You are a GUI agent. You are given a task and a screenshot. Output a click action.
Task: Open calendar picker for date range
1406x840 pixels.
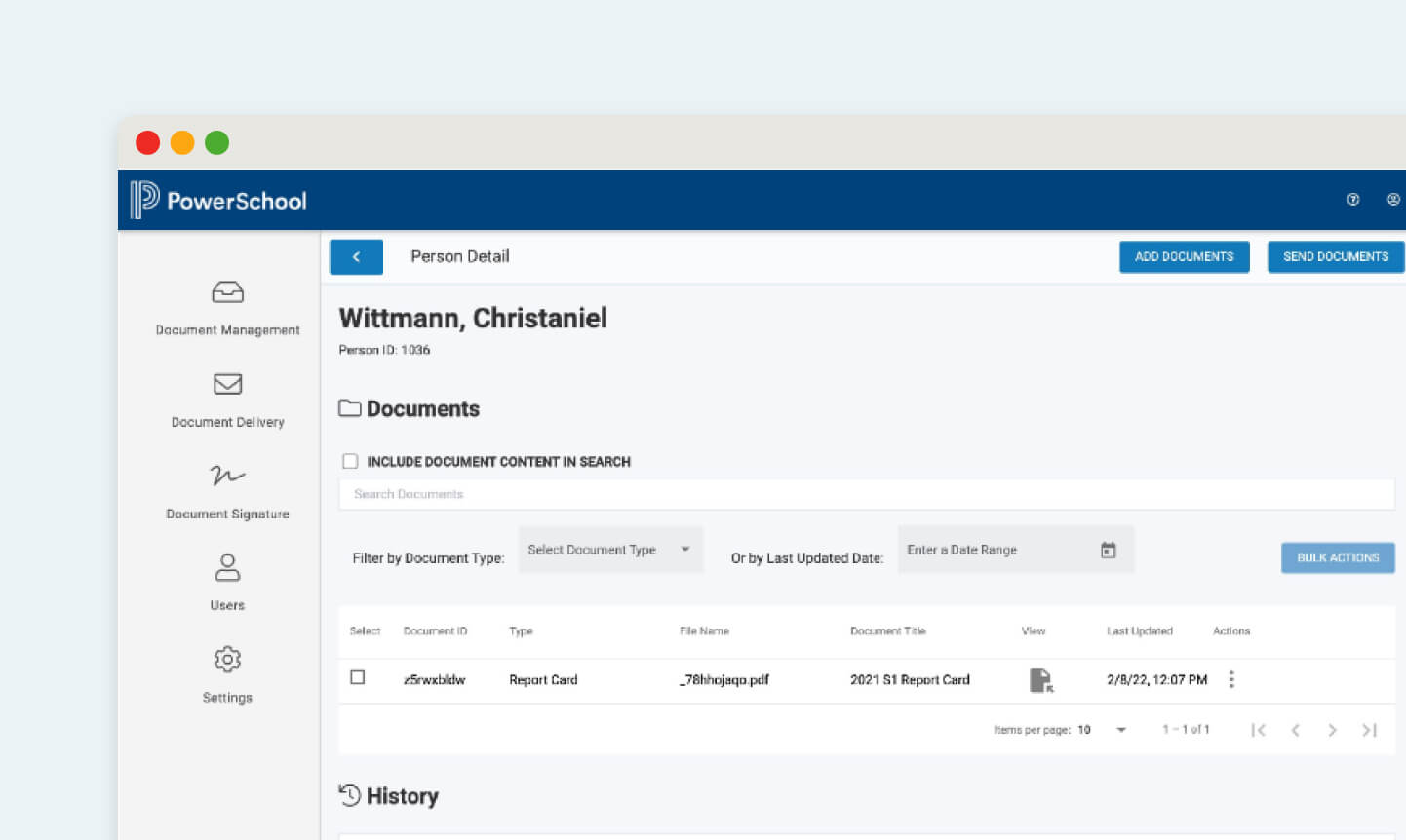(x=1108, y=551)
